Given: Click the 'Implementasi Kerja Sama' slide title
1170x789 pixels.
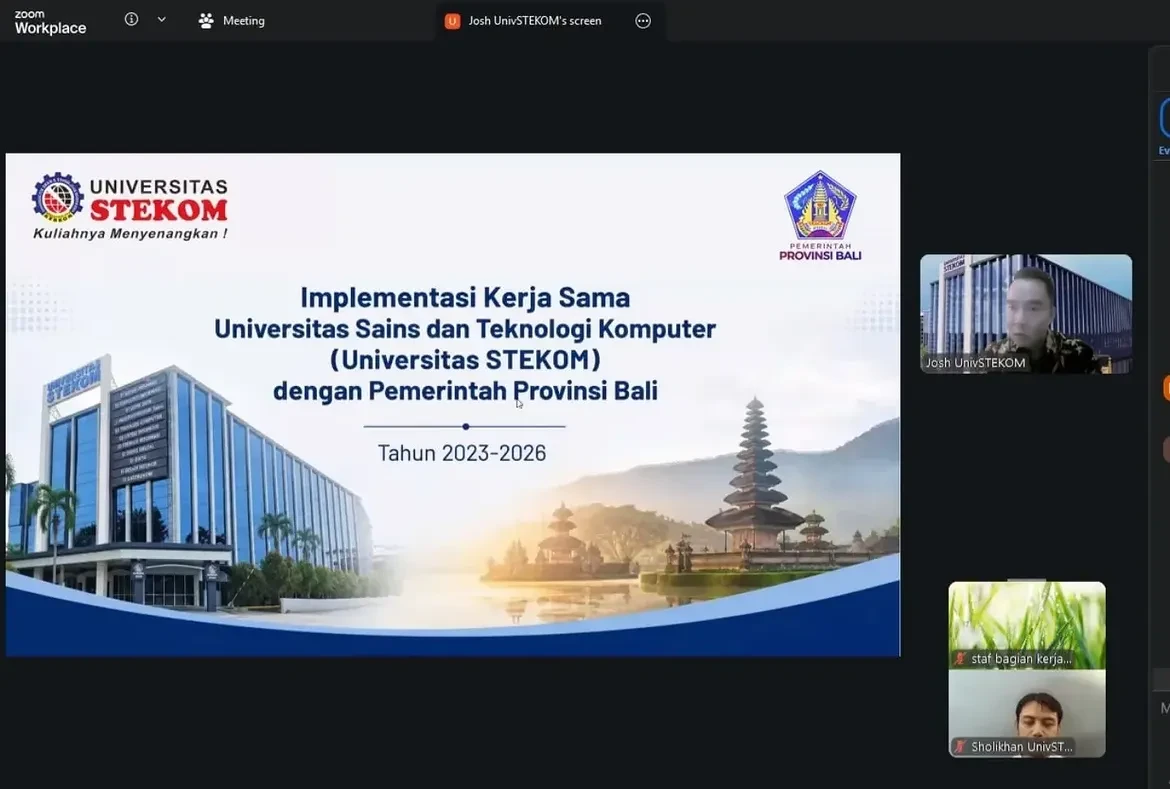Looking at the screenshot, I should (465, 297).
